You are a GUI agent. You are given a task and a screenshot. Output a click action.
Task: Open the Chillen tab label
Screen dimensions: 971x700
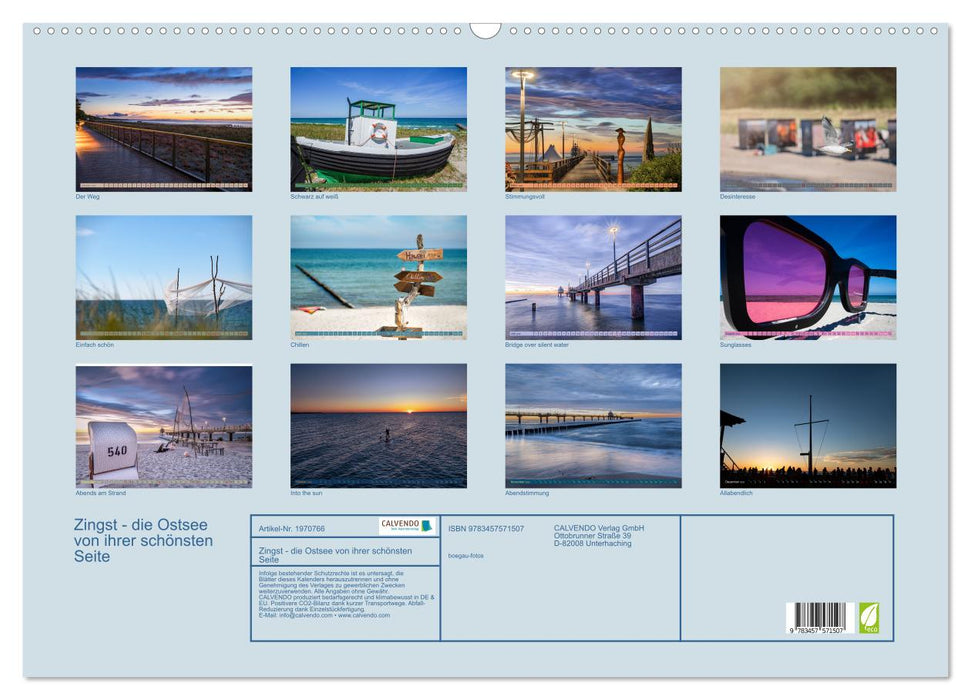click(300, 344)
